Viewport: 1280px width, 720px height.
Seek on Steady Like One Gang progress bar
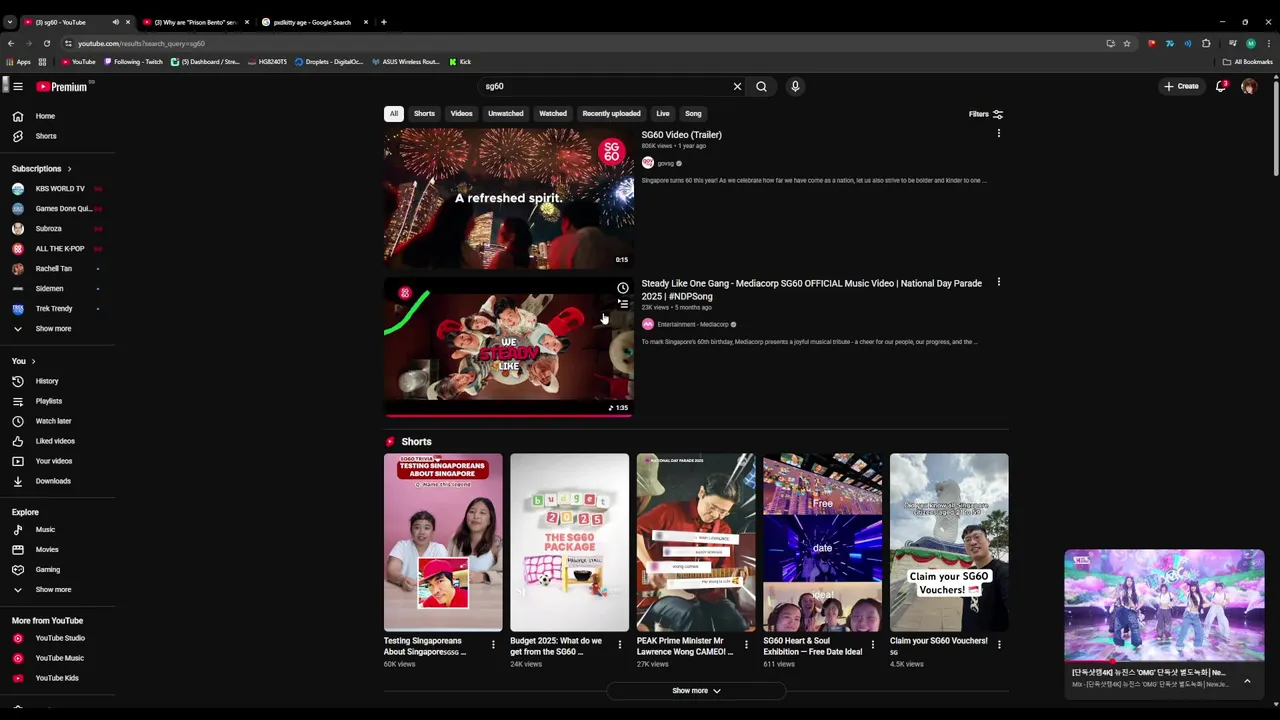tap(509, 415)
